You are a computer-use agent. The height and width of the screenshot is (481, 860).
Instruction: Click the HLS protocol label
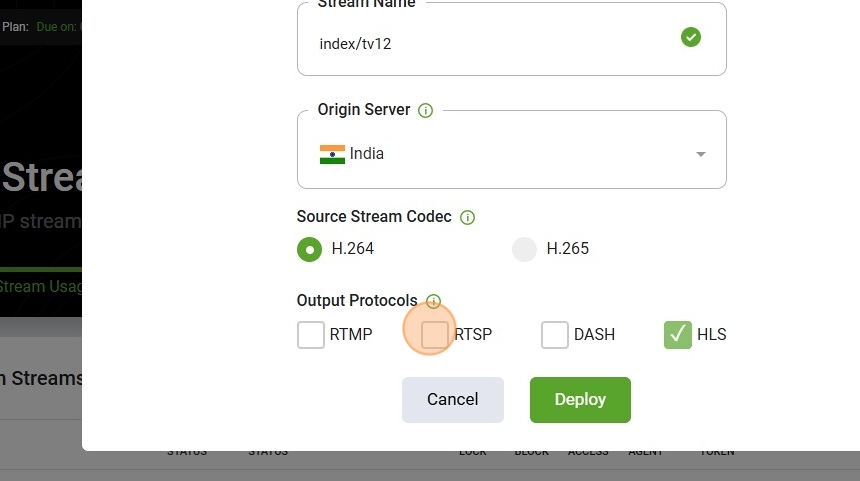pyautogui.click(x=711, y=334)
